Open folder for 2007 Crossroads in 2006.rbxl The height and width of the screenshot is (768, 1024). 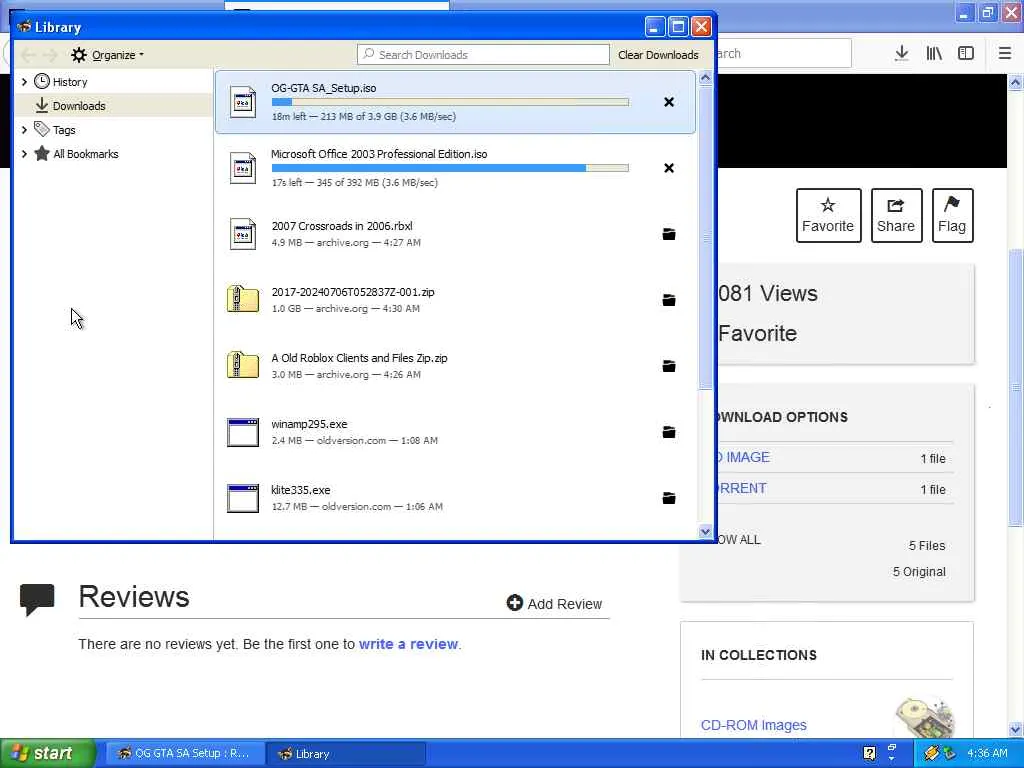click(x=669, y=234)
